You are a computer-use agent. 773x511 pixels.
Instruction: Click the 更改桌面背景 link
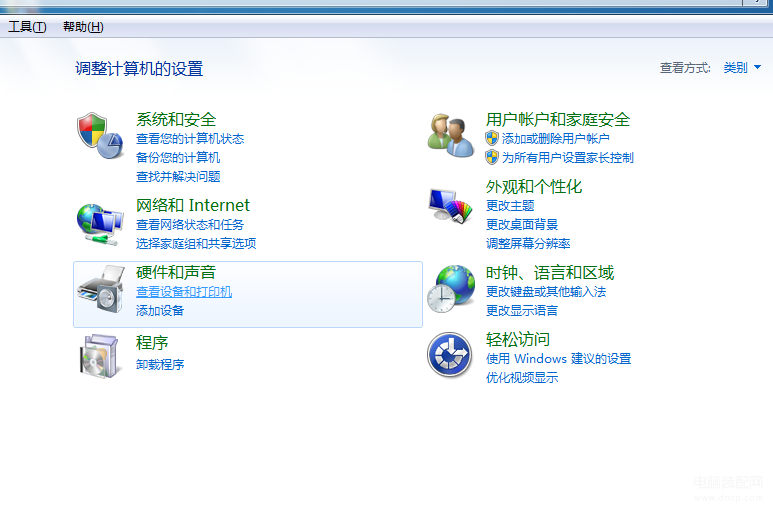pyautogui.click(x=522, y=225)
